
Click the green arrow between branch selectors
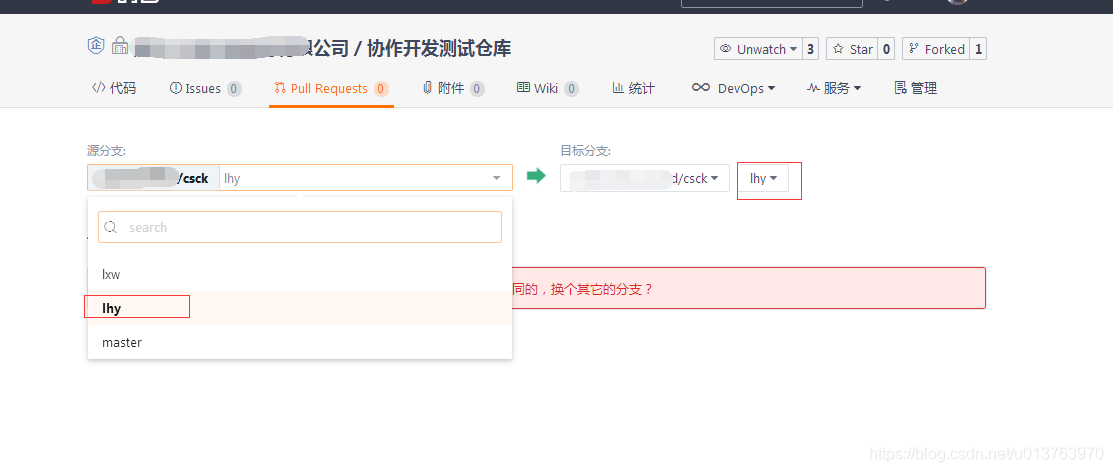click(536, 177)
